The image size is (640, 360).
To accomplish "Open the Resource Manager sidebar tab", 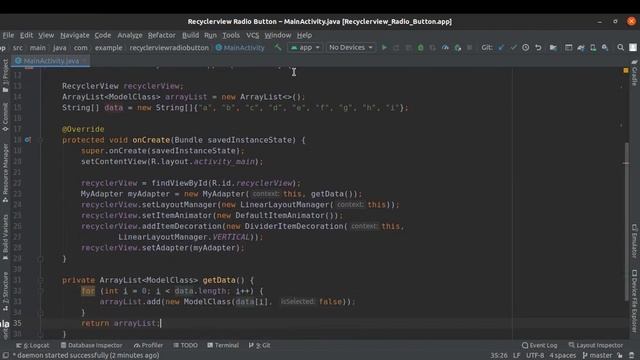I will pyautogui.click(x=5, y=173).
